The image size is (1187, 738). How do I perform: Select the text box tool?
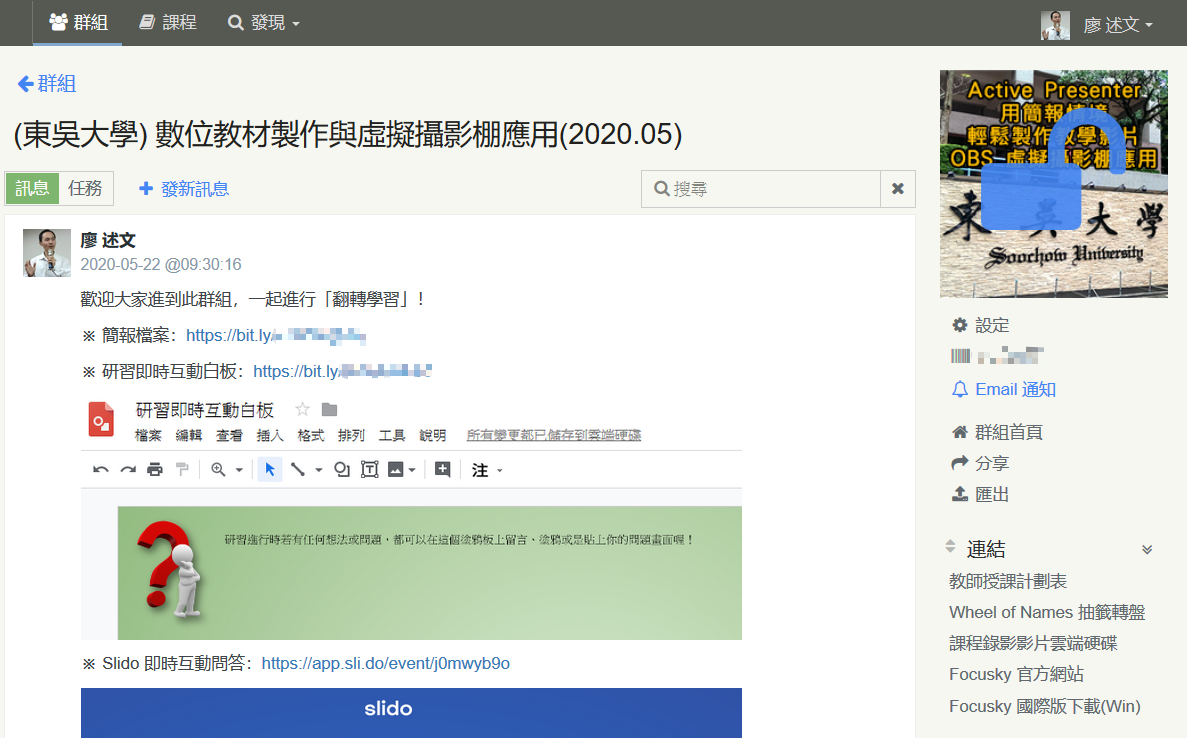[x=369, y=470]
